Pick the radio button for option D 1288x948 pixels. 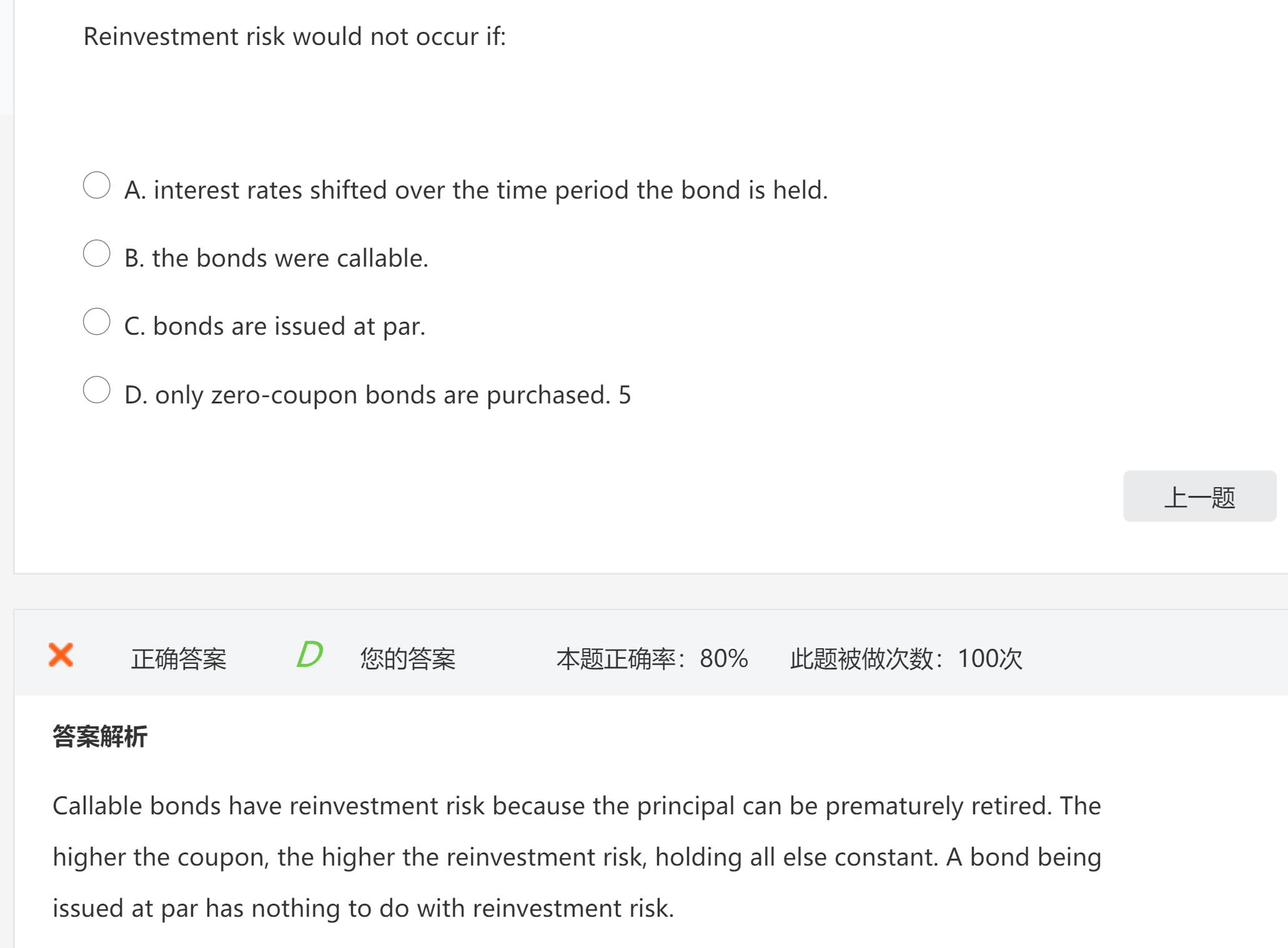pyautogui.click(x=97, y=390)
